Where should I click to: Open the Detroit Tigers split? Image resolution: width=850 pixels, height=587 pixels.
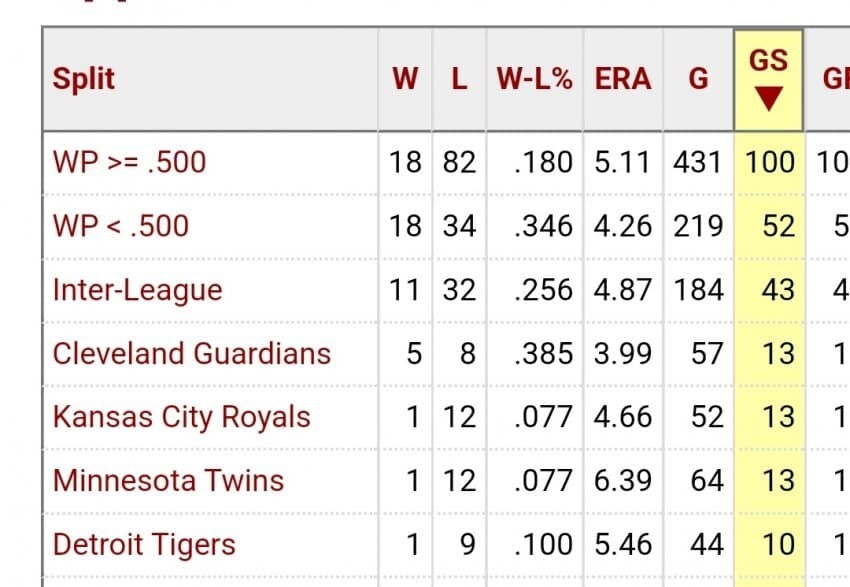[x=144, y=545]
